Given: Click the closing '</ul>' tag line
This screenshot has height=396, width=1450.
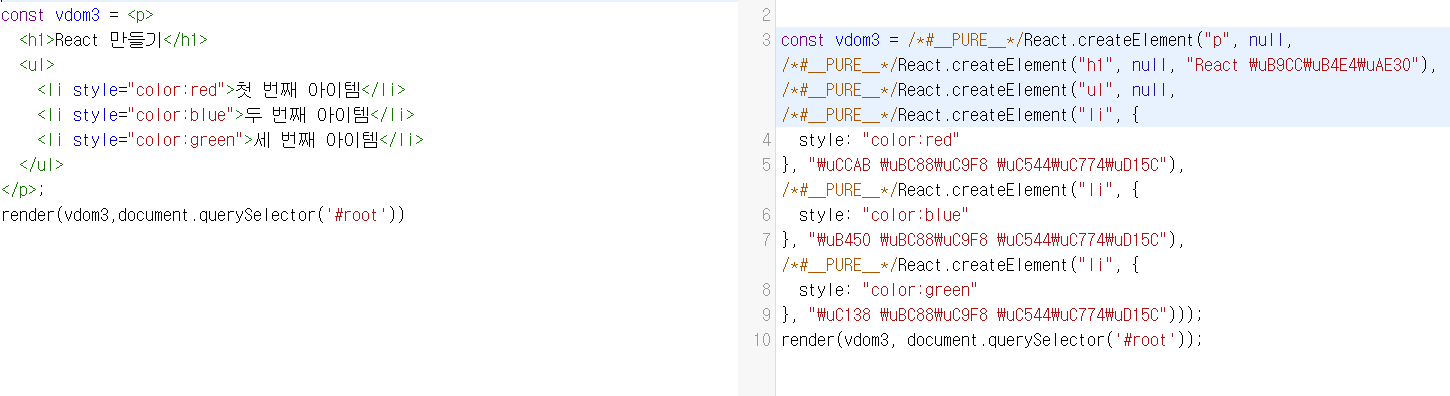Looking at the screenshot, I should coord(41,165).
